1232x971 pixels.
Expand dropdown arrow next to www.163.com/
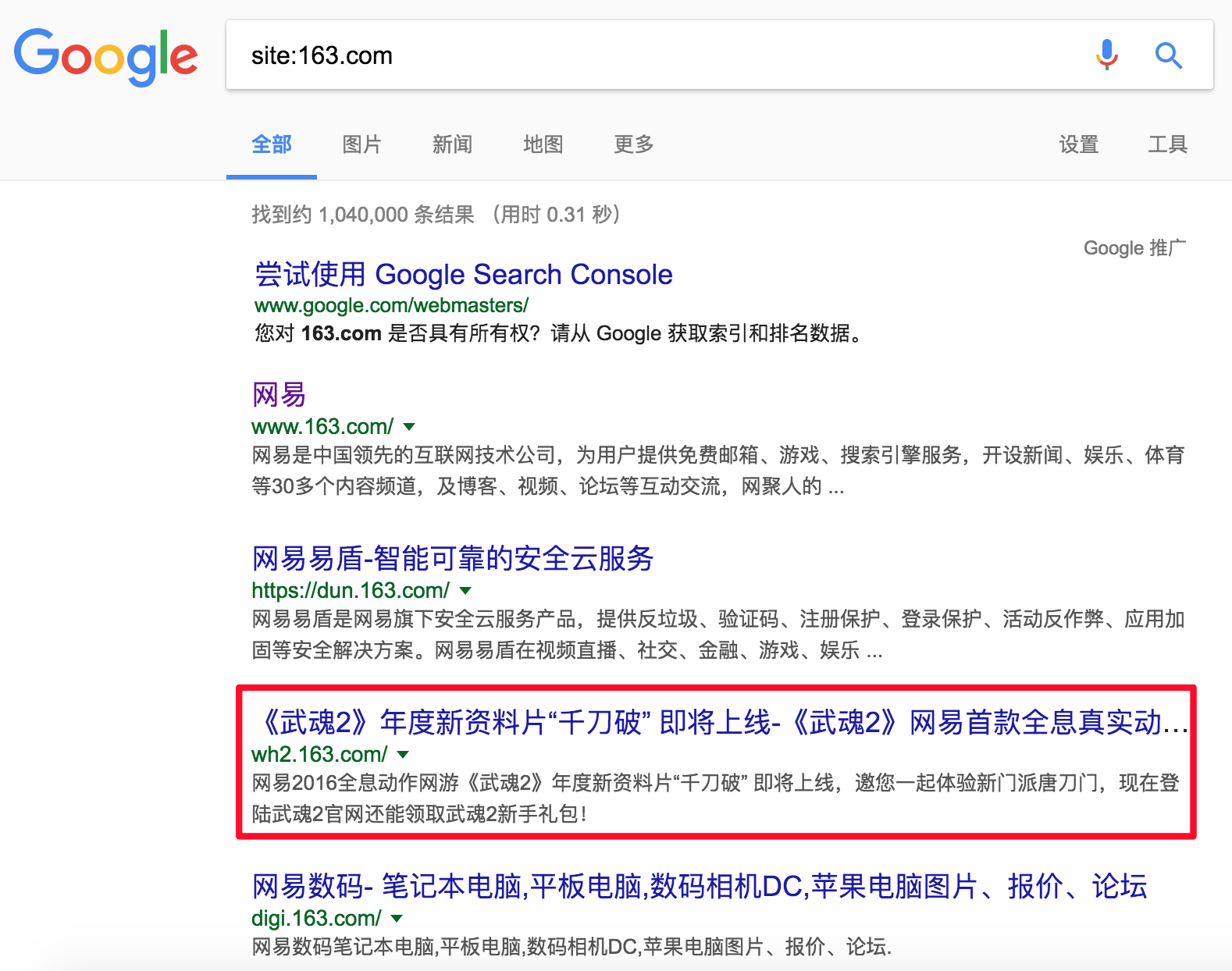(x=409, y=427)
